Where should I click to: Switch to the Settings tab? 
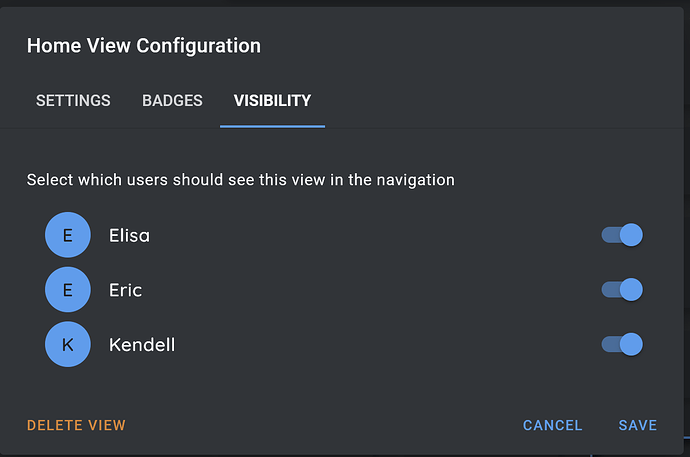[x=73, y=101]
